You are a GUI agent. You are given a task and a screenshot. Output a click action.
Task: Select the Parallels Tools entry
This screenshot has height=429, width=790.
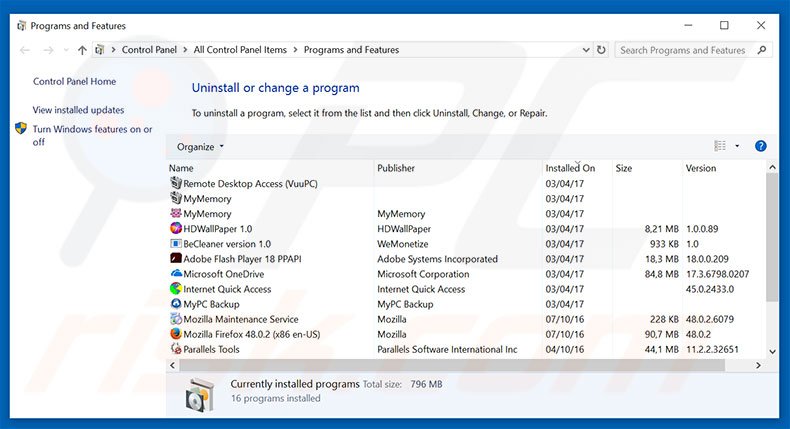click(x=211, y=349)
